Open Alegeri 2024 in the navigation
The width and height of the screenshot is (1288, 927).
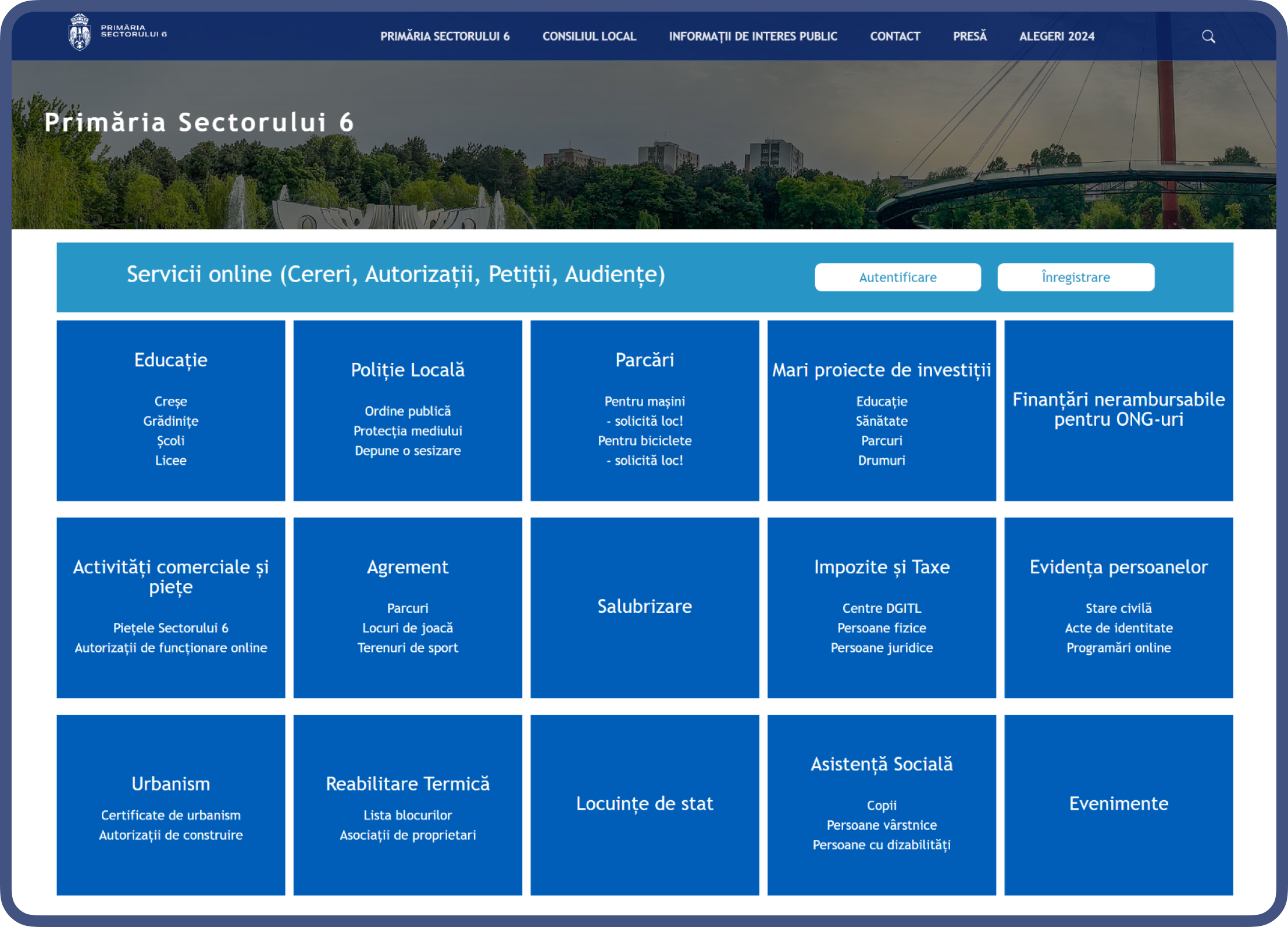tap(1057, 36)
